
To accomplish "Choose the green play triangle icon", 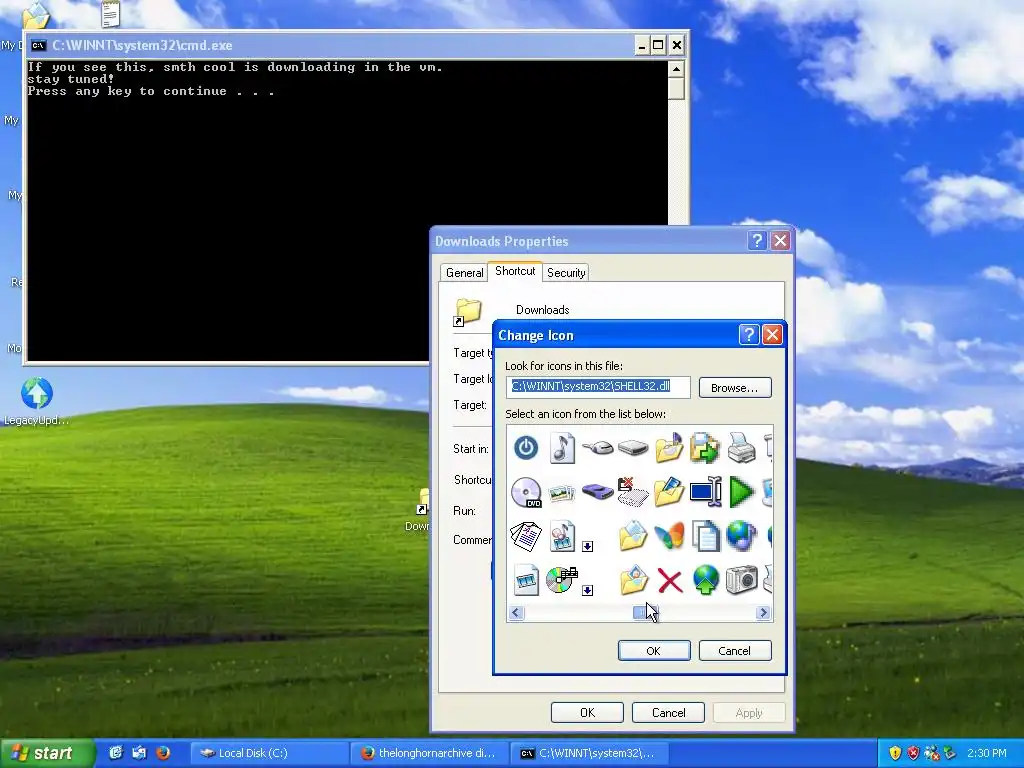I will 741,492.
